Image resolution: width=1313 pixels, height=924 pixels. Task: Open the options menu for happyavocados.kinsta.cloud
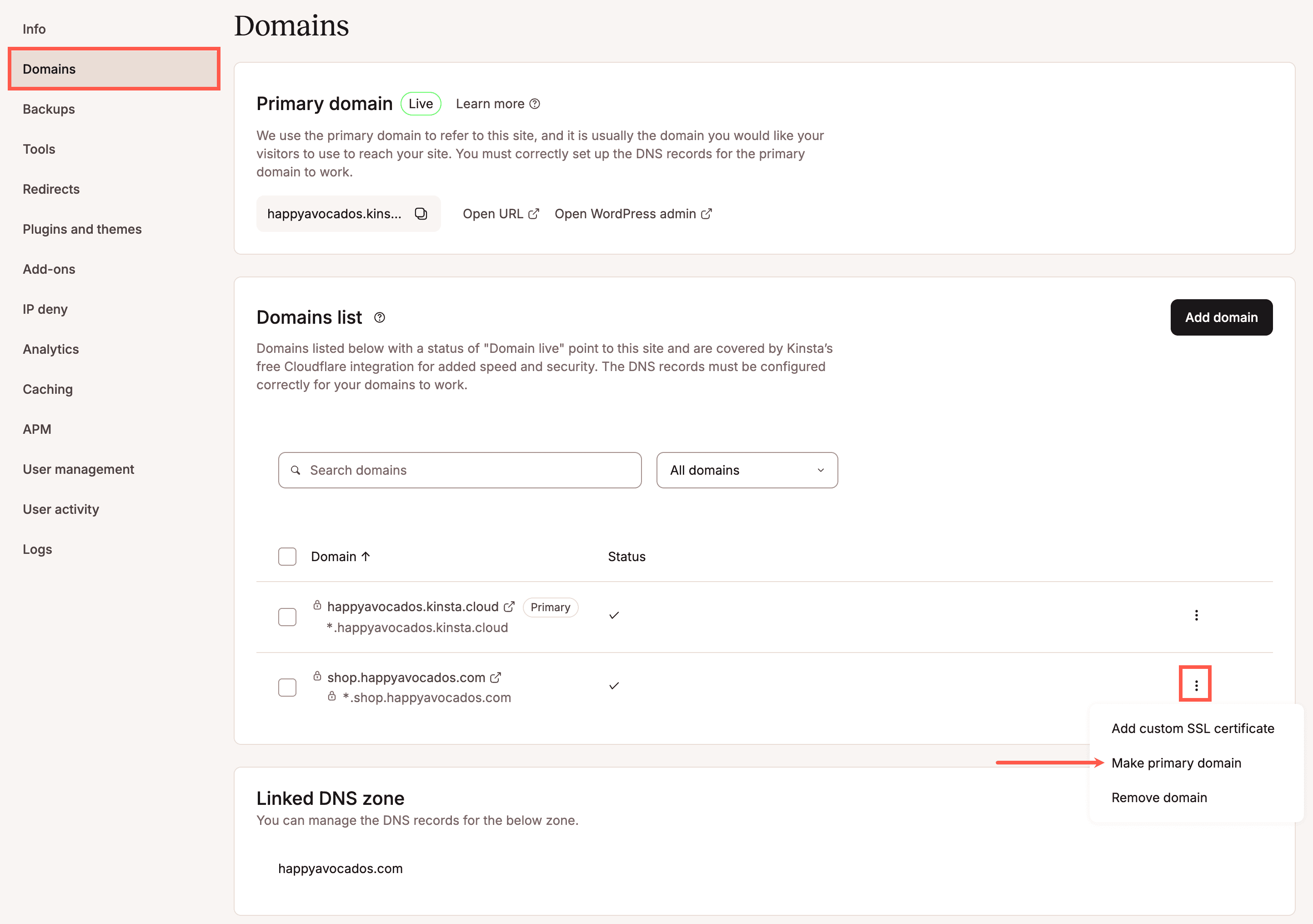pos(1196,615)
